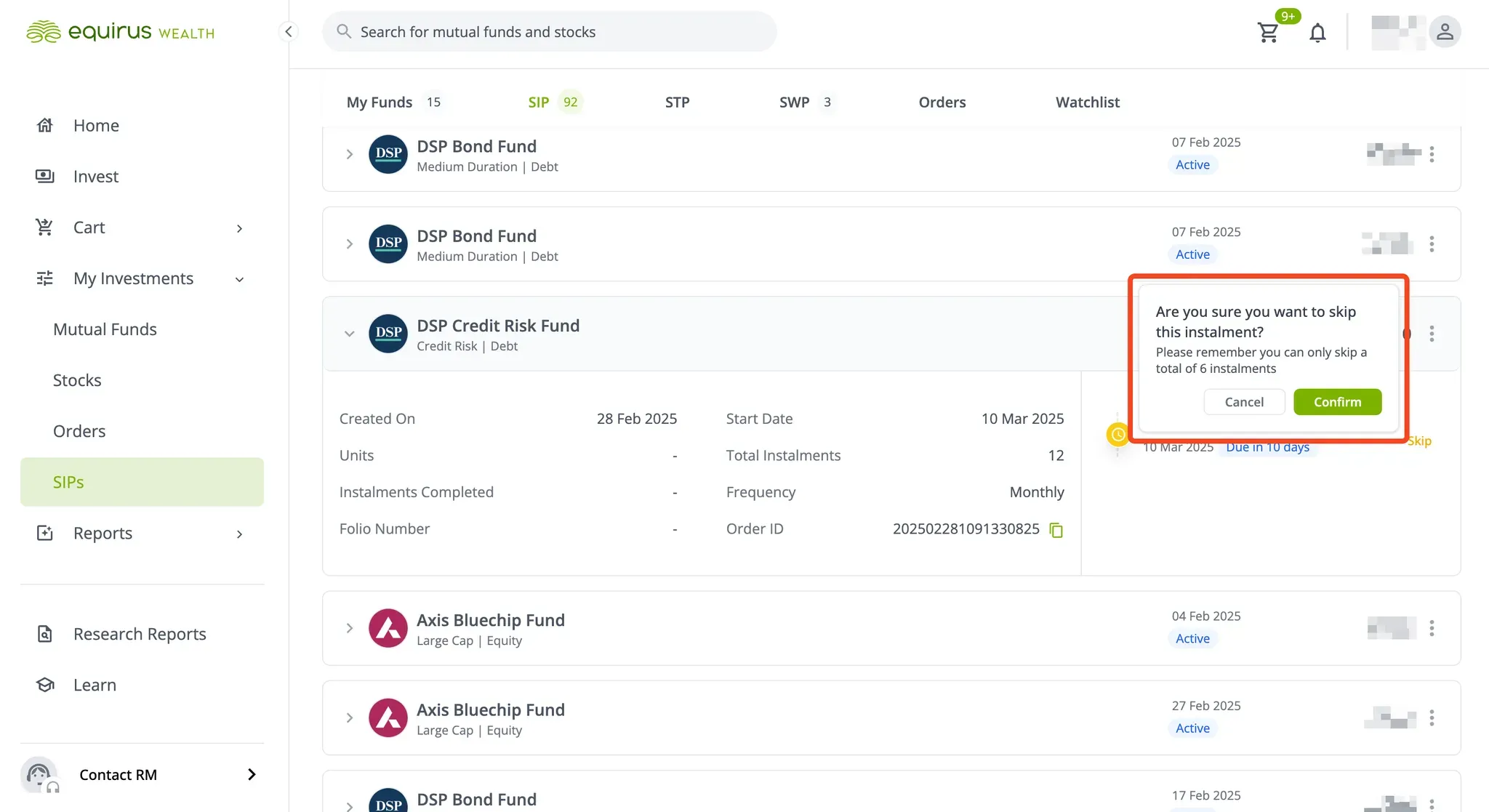
Task: Collapse the DSP Credit Risk Fund details
Action: pyautogui.click(x=350, y=334)
